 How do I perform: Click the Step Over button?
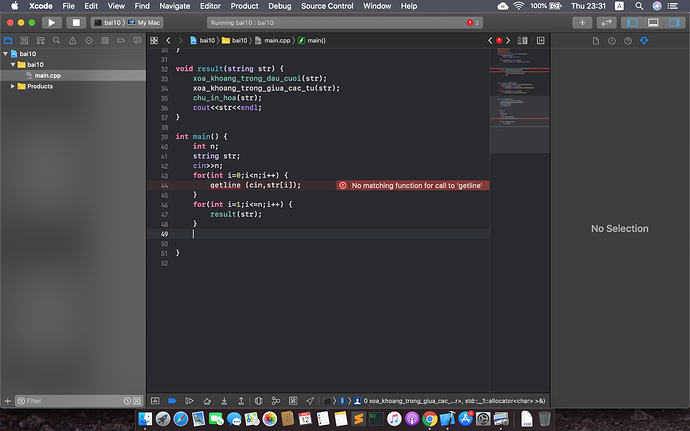tap(207, 401)
